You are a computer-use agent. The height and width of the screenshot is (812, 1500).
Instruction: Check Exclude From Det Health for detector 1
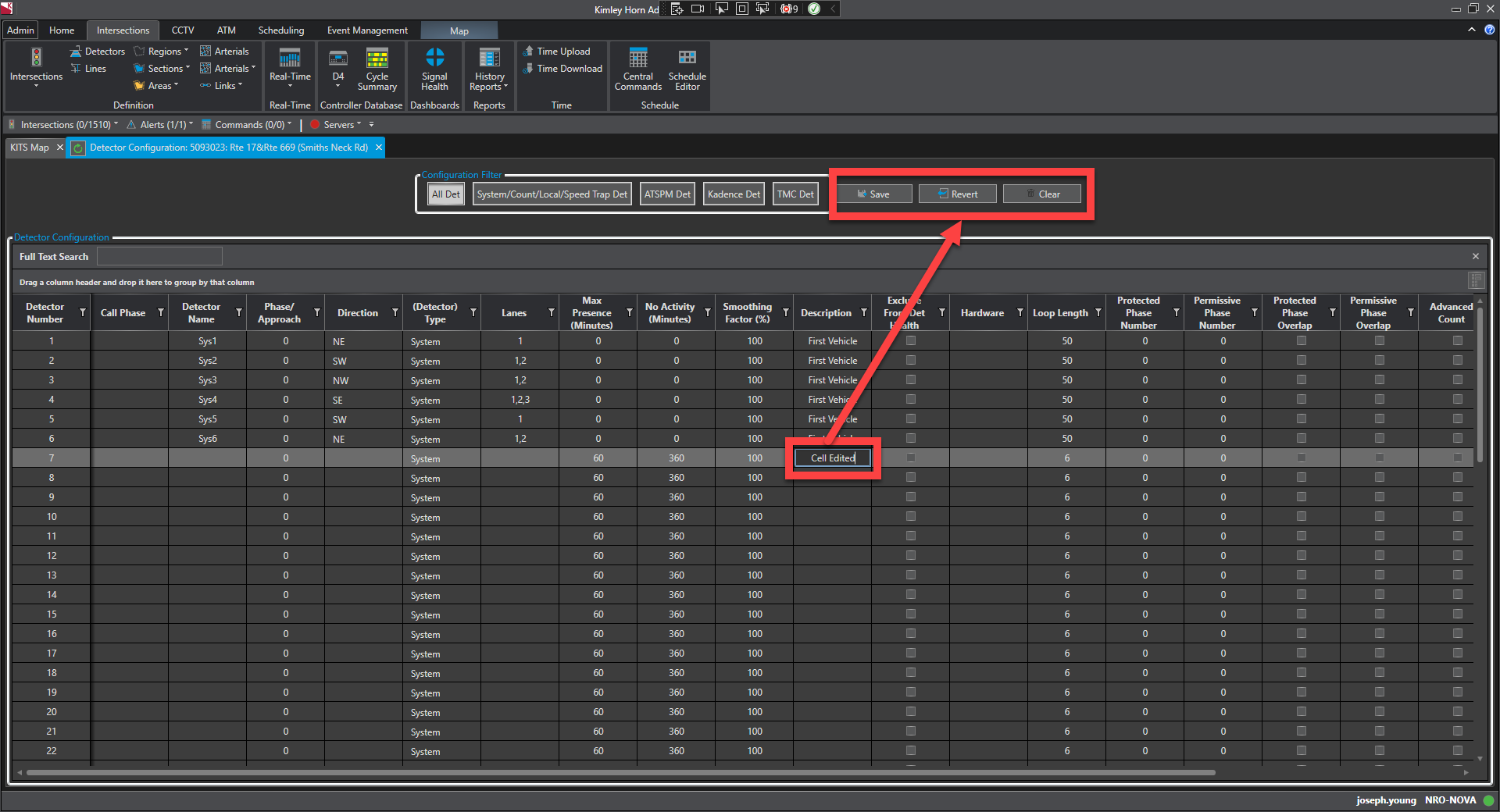pos(910,341)
